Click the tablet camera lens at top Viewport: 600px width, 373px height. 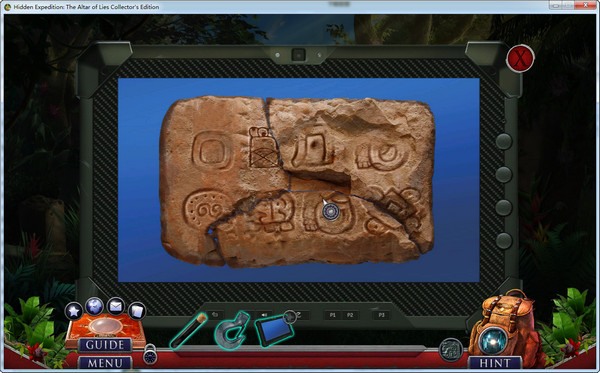[298, 55]
